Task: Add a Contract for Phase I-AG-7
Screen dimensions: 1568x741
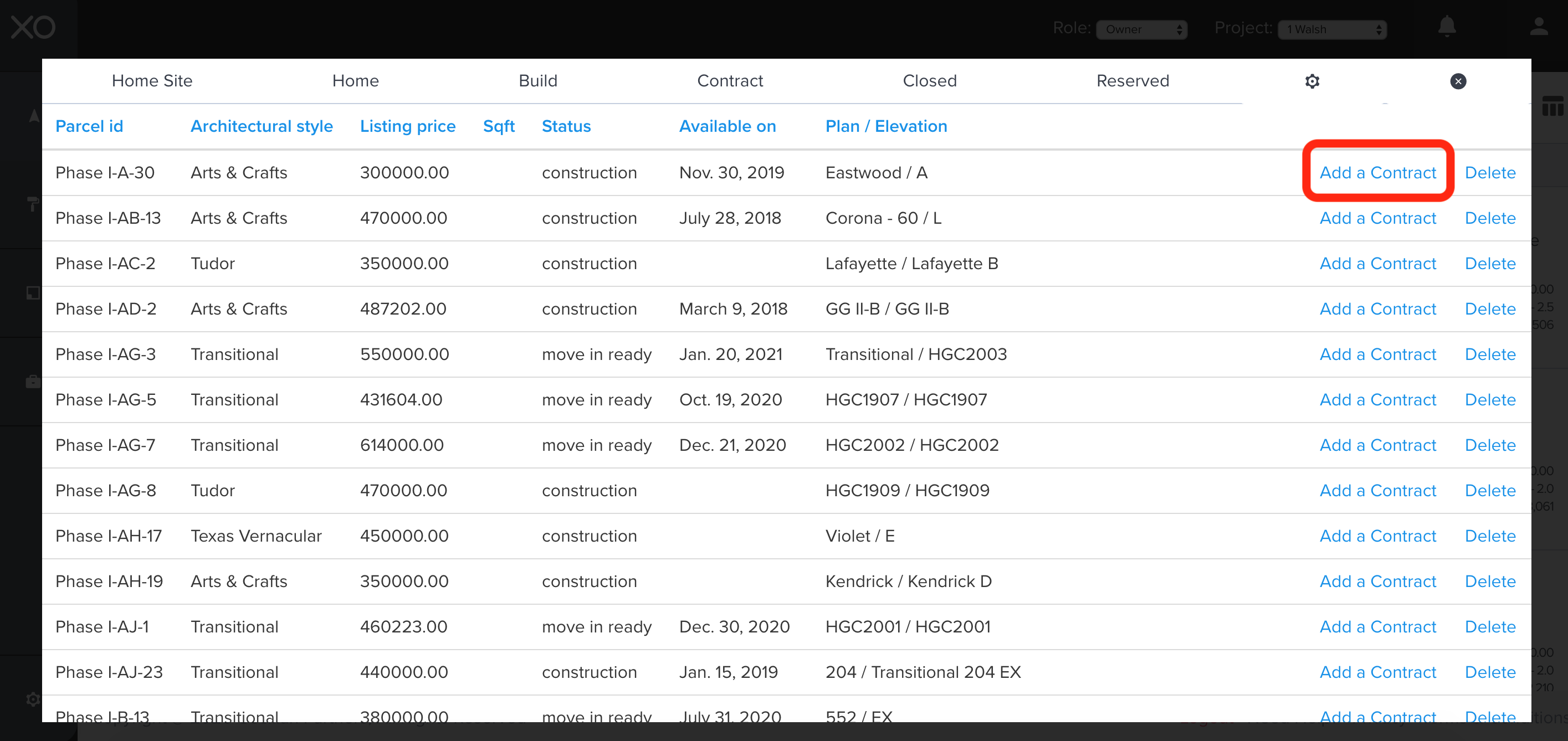Action: pos(1377,445)
